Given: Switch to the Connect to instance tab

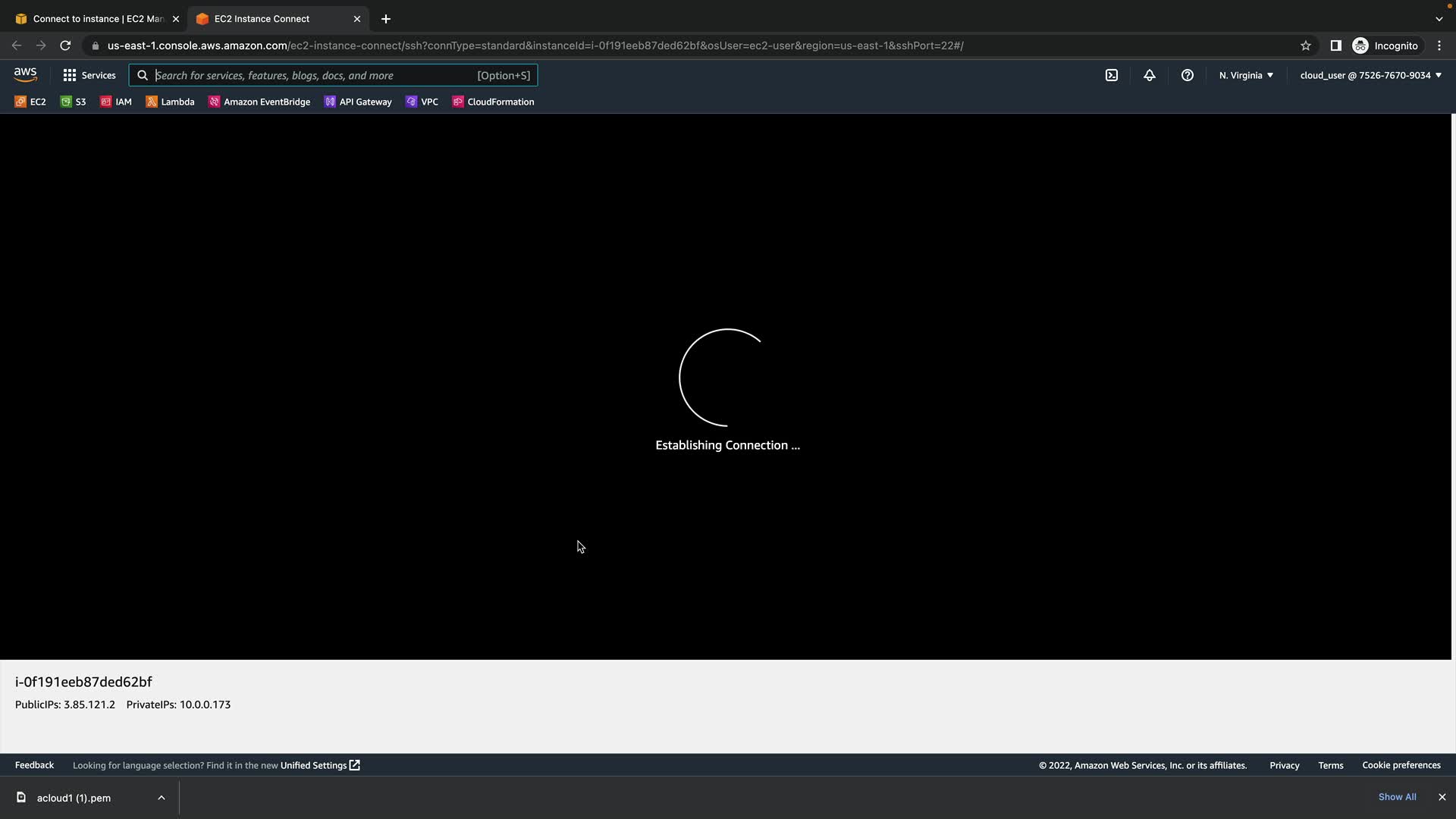Looking at the screenshot, I should 97,19.
